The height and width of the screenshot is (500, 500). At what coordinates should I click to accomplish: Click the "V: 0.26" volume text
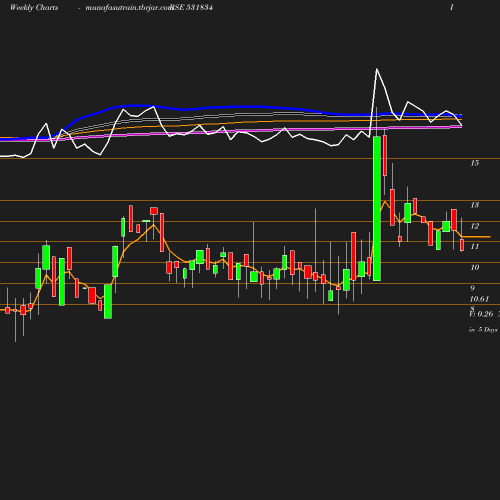coord(481,314)
